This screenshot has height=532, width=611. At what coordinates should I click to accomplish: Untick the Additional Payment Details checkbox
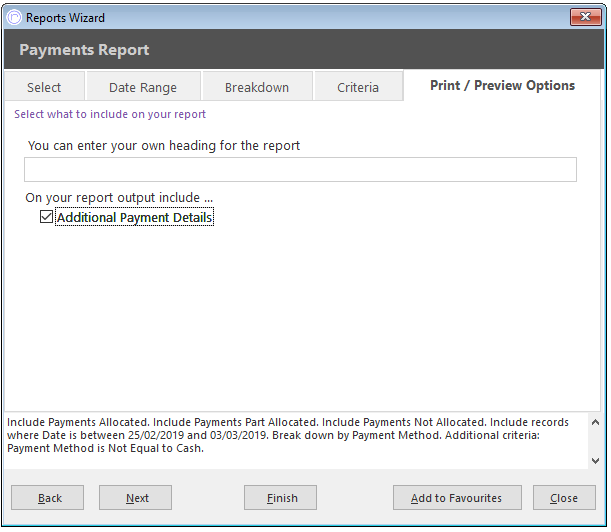point(46,217)
